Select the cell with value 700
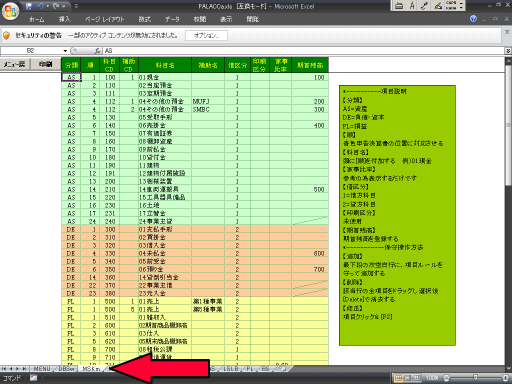Image resolution: width=512 pixels, height=384 pixels. 310,269
